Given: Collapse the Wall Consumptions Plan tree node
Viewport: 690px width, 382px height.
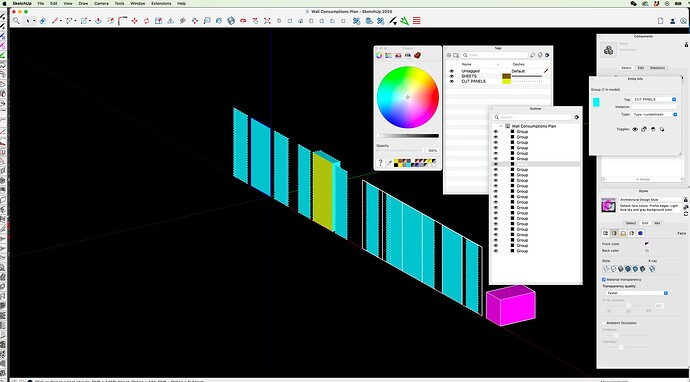Looking at the screenshot, I should [x=501, y=126].
